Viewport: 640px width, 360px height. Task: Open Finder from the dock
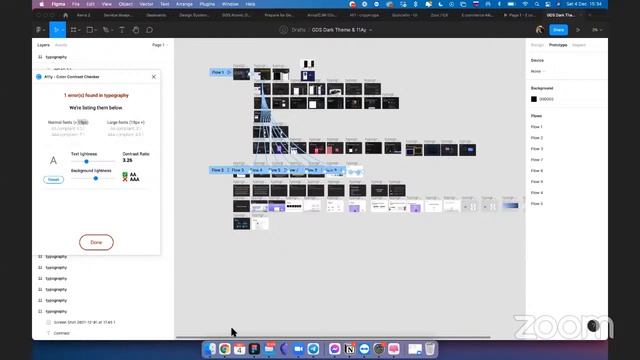210,349
